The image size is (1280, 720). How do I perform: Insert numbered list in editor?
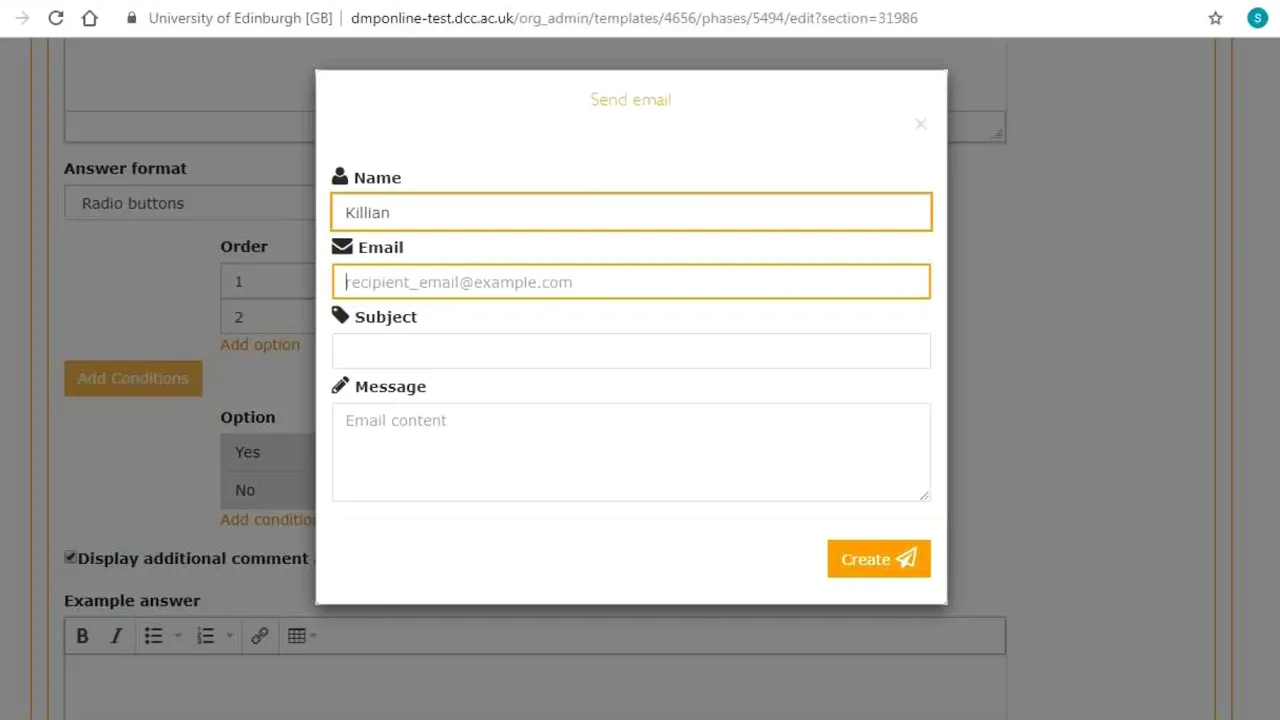(x=206, y=636)
